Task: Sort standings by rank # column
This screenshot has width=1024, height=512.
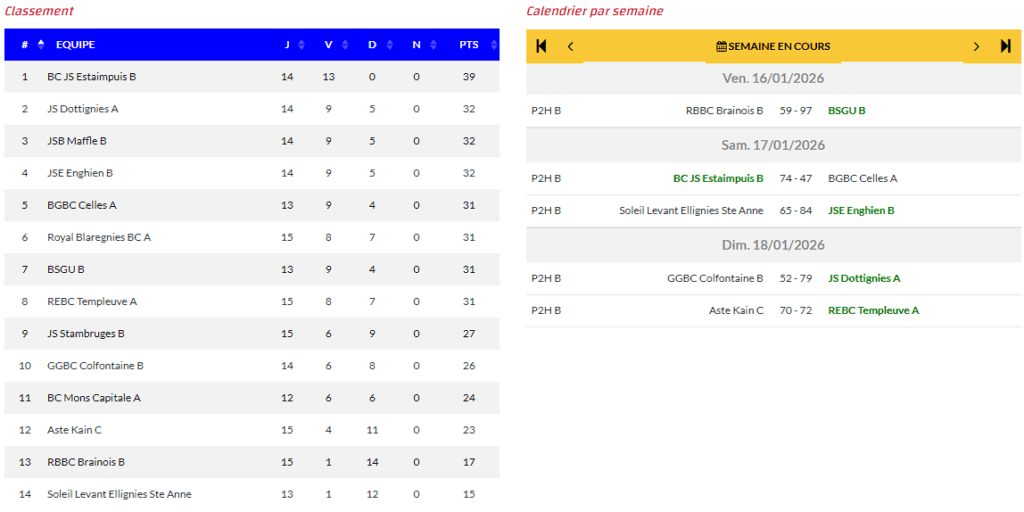Action: click(x=41, y=45)
